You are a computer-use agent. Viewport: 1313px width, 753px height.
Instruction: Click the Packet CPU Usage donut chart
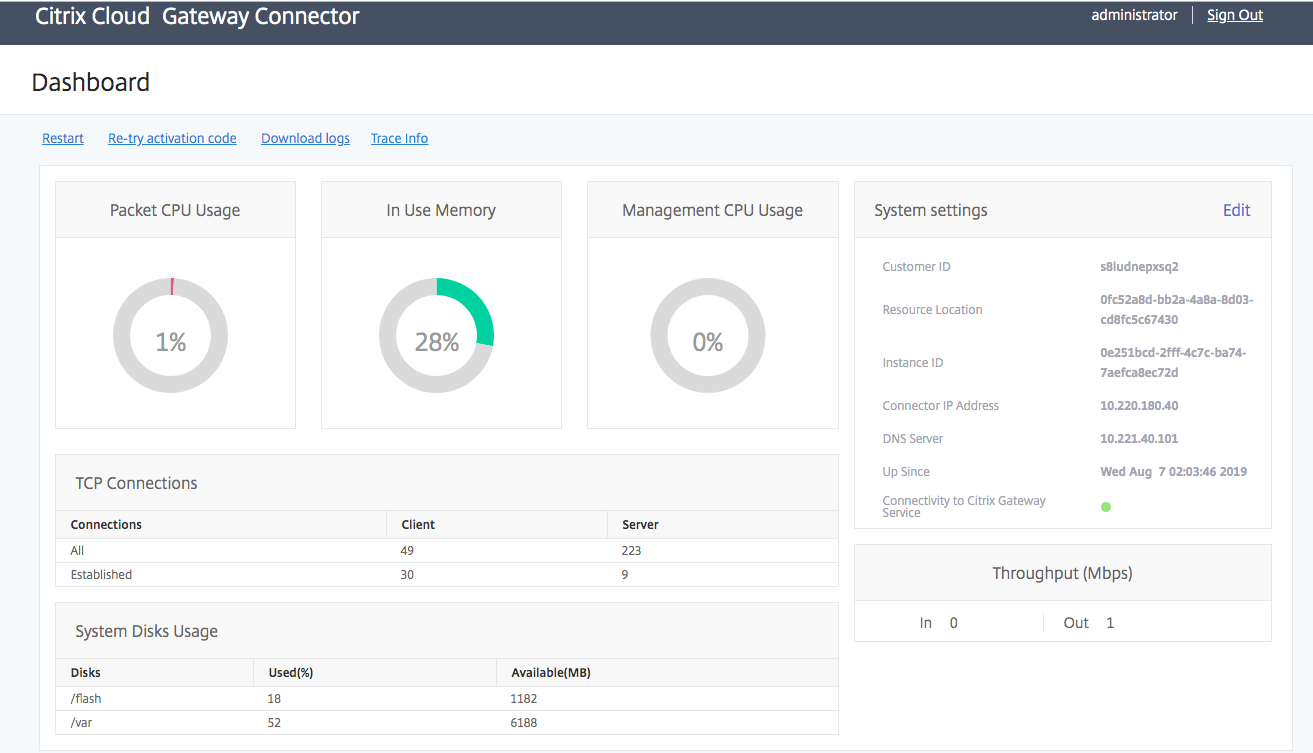click(171, 336)
